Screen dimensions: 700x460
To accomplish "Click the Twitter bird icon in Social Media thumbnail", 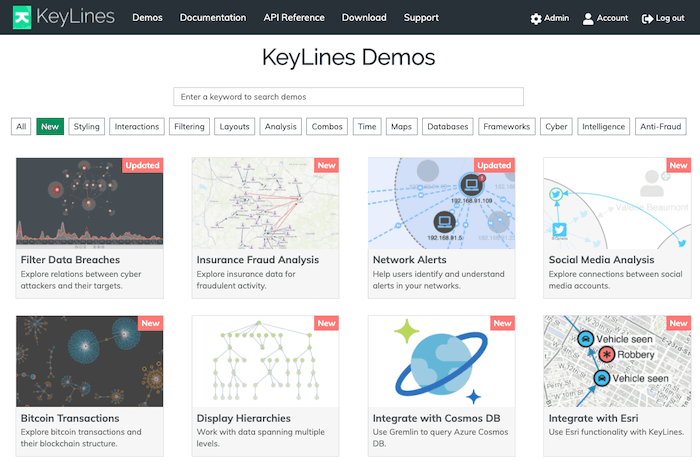I will [559, 230].
